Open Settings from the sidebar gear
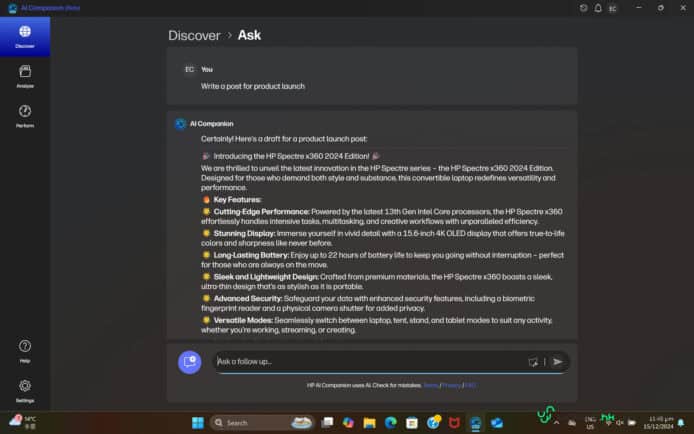The image size is (694, 434). click(x=25, y=391)
